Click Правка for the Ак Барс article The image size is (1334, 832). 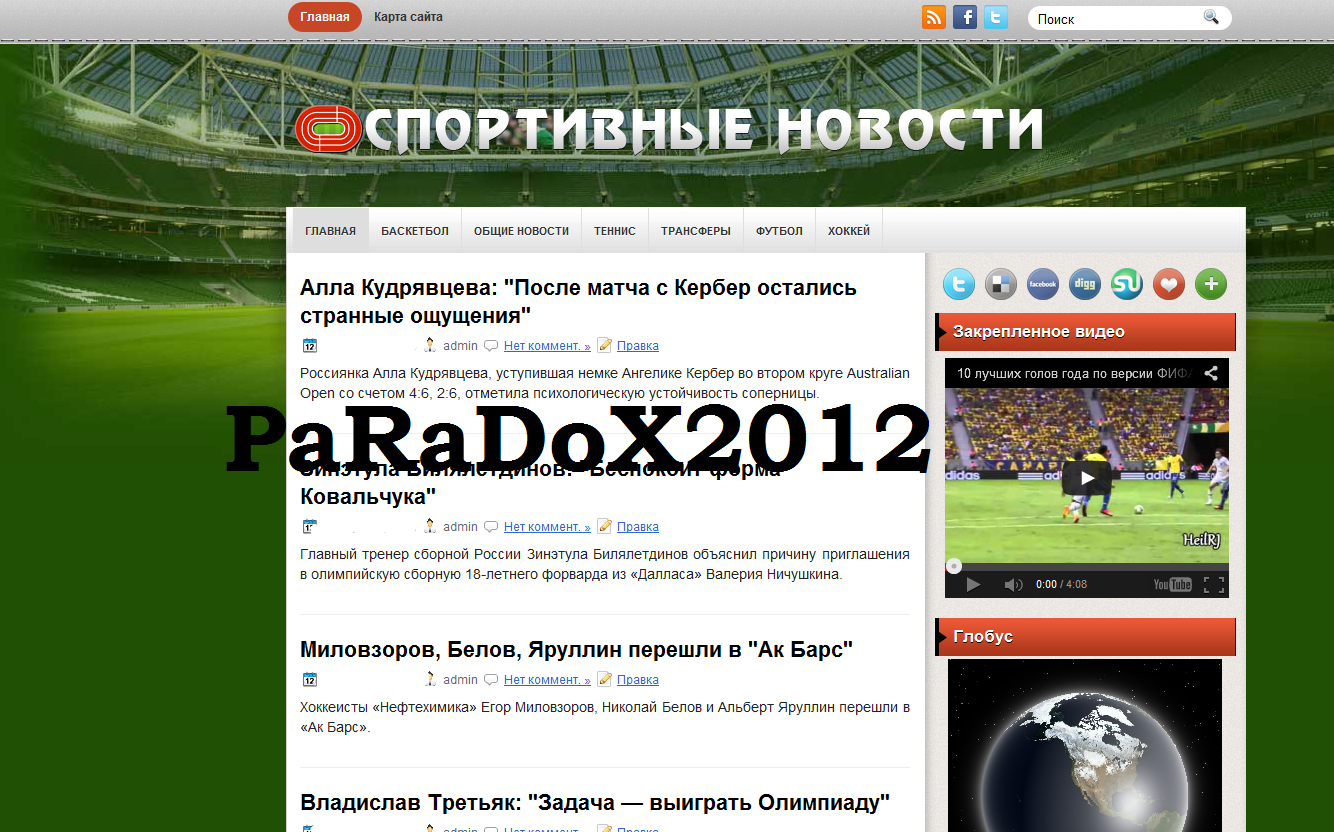tap(638, 680)
